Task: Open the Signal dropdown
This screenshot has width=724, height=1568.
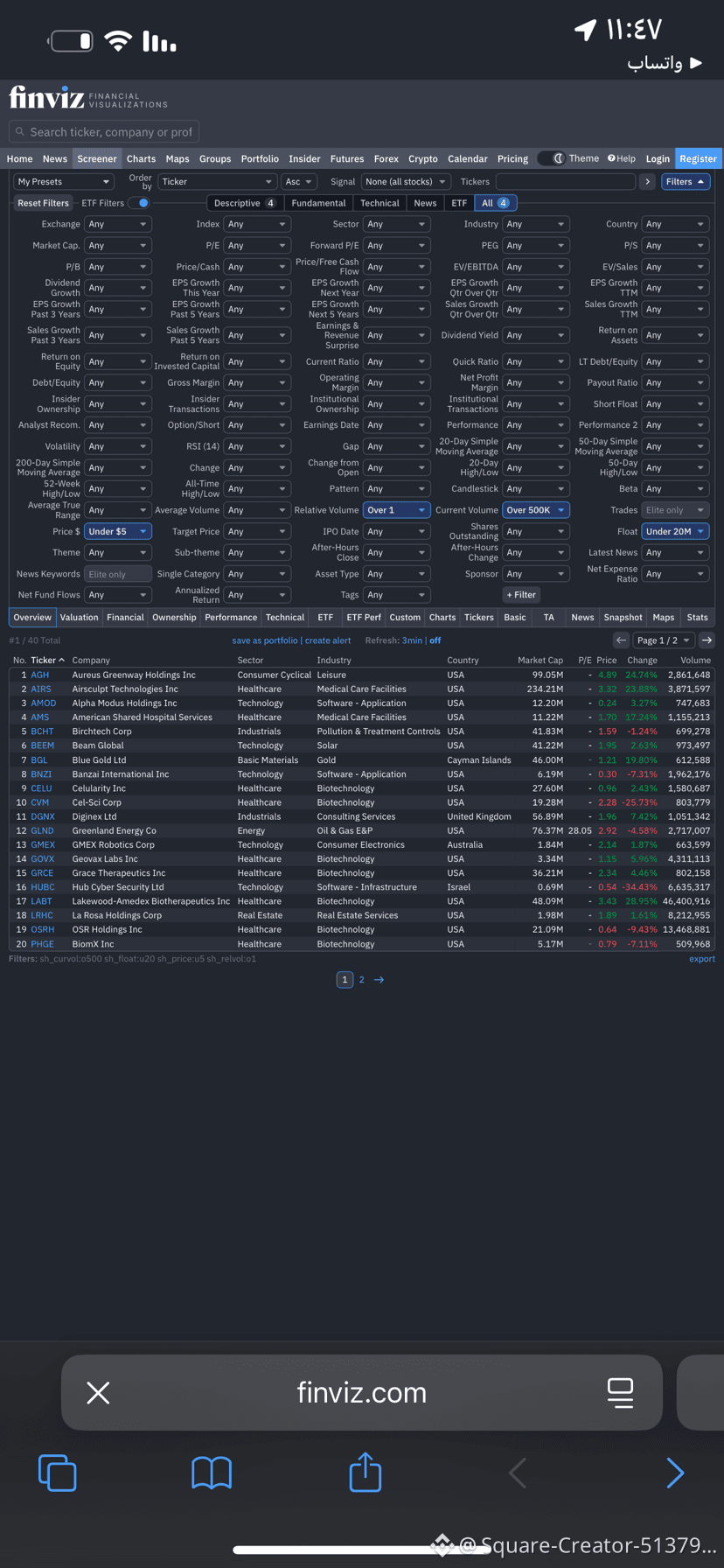Action: [x=406, y=182]
